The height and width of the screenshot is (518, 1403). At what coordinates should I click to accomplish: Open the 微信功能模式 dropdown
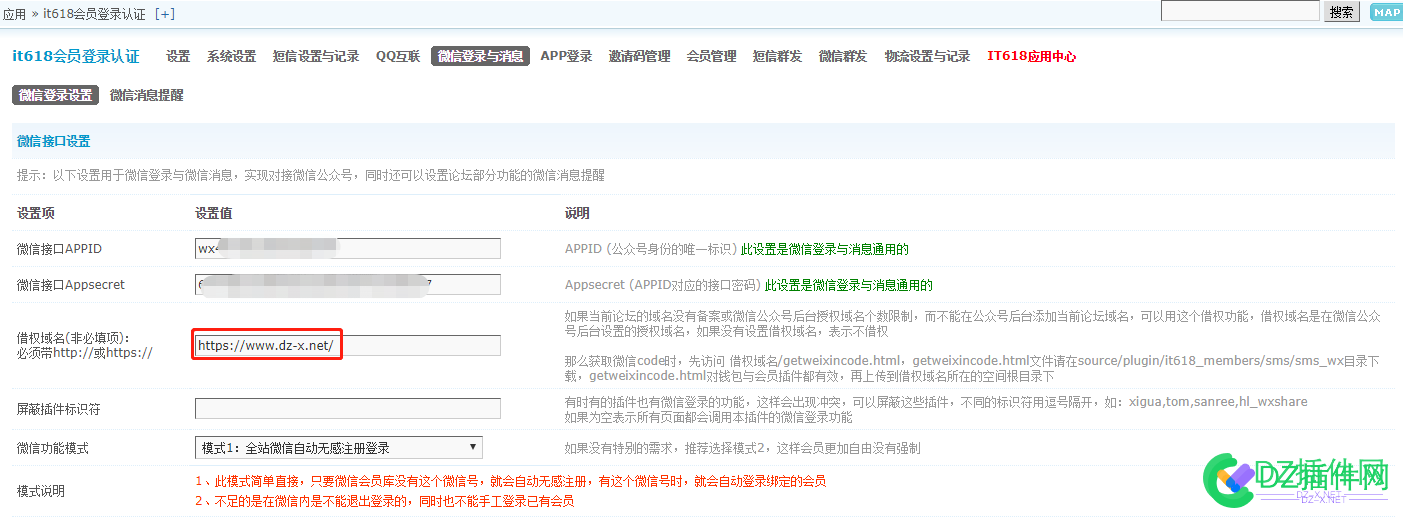pos(338,448)
